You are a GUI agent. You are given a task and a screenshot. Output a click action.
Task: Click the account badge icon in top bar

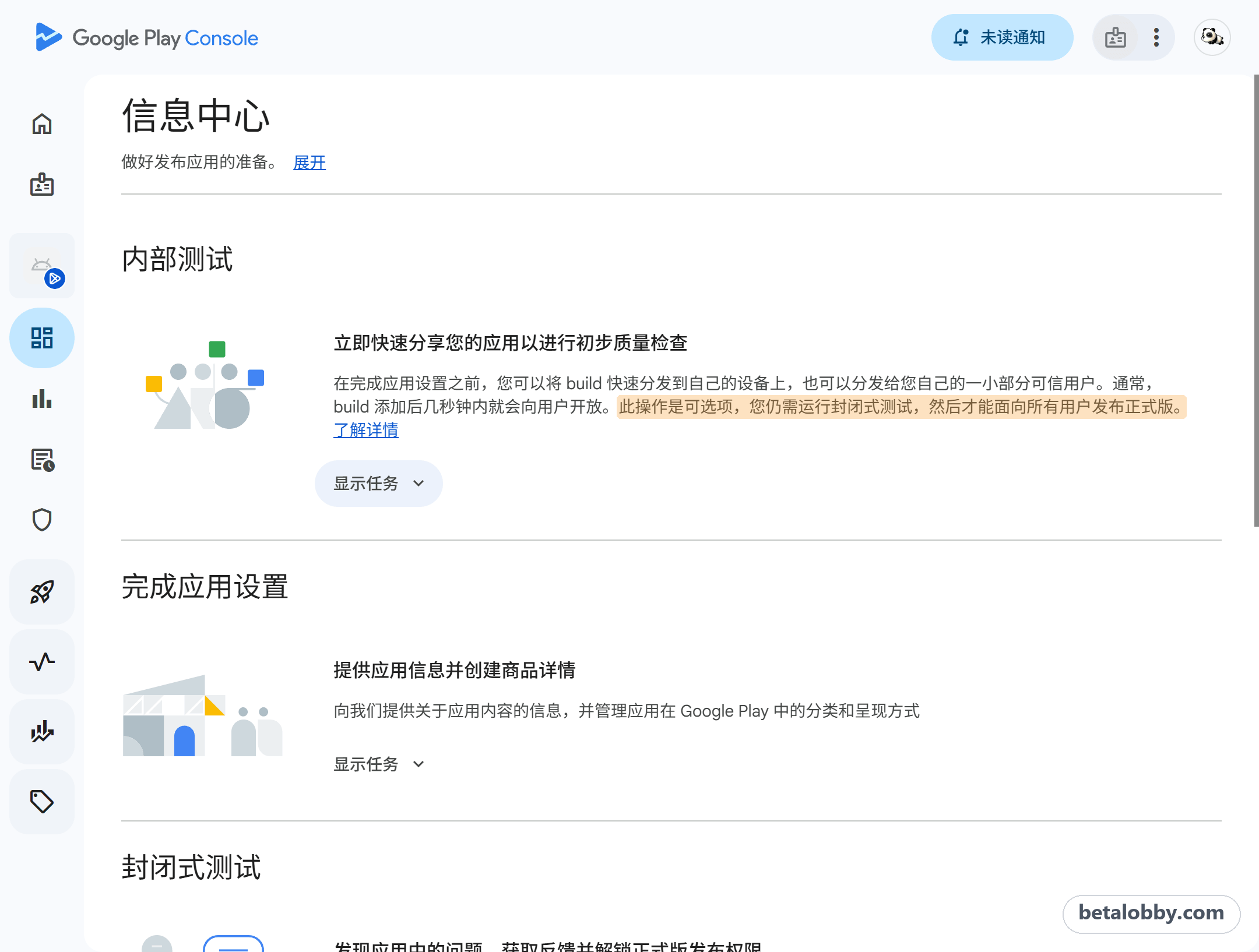click(x=1116, y=37)
